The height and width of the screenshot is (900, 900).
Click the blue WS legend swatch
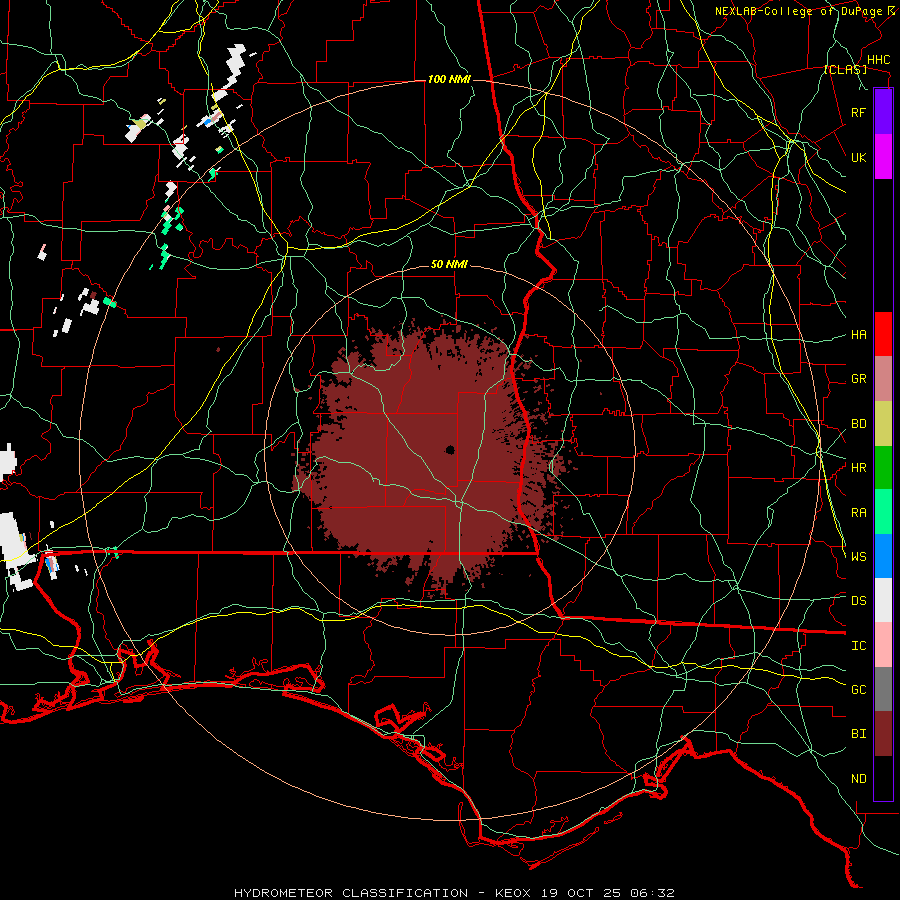pyautogui.click(x=883, y=556)
